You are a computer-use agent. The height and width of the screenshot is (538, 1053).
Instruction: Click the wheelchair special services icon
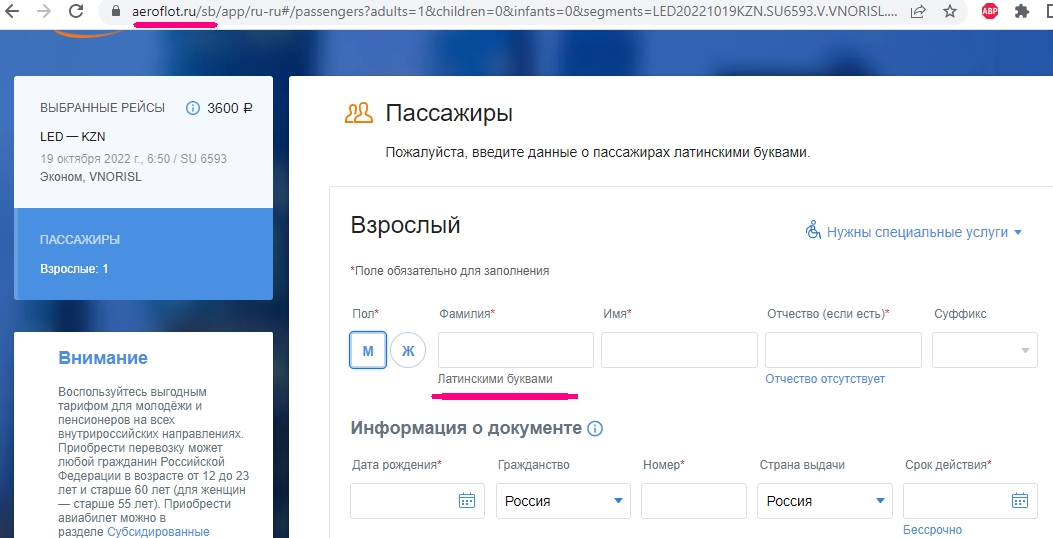pos(813,230)
